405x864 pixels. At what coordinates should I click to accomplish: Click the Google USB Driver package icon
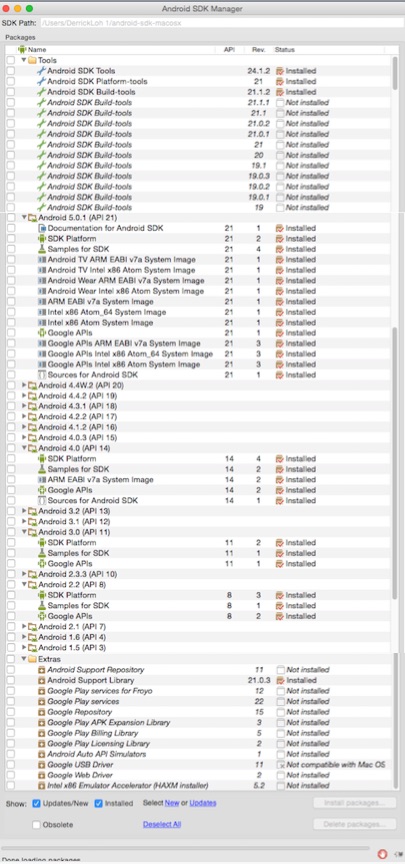pos(41,765)
